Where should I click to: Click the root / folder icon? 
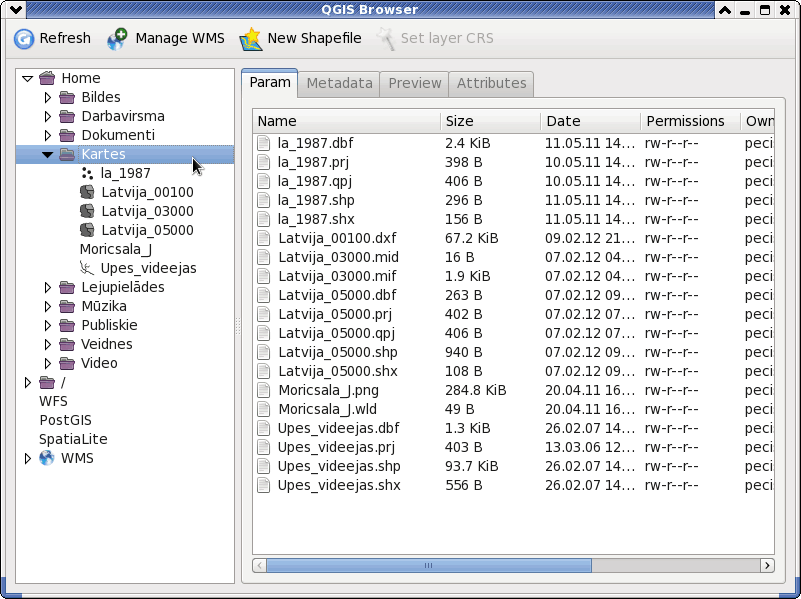coord(47,382)
